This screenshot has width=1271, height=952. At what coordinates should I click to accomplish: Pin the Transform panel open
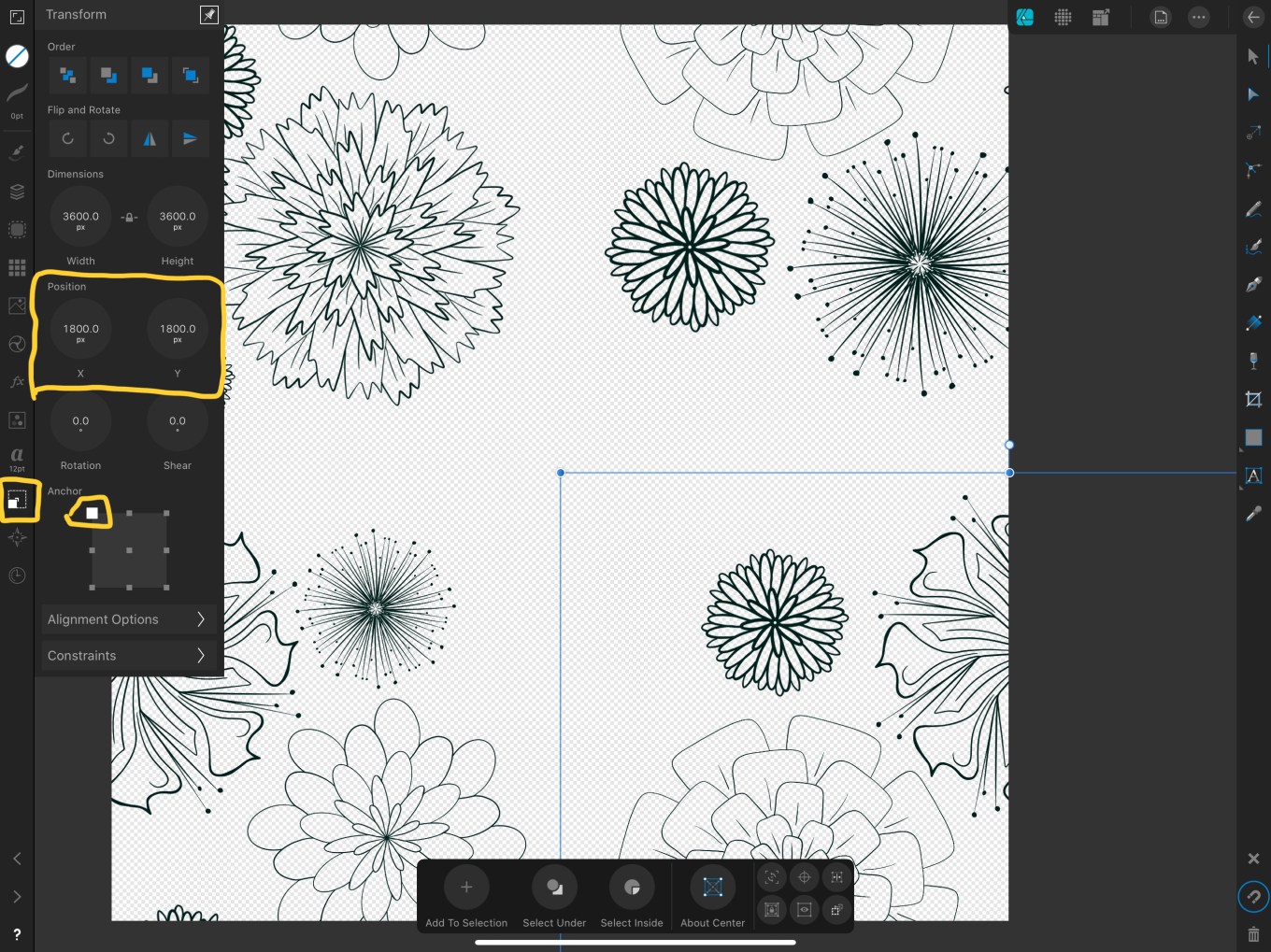(208, 14)
